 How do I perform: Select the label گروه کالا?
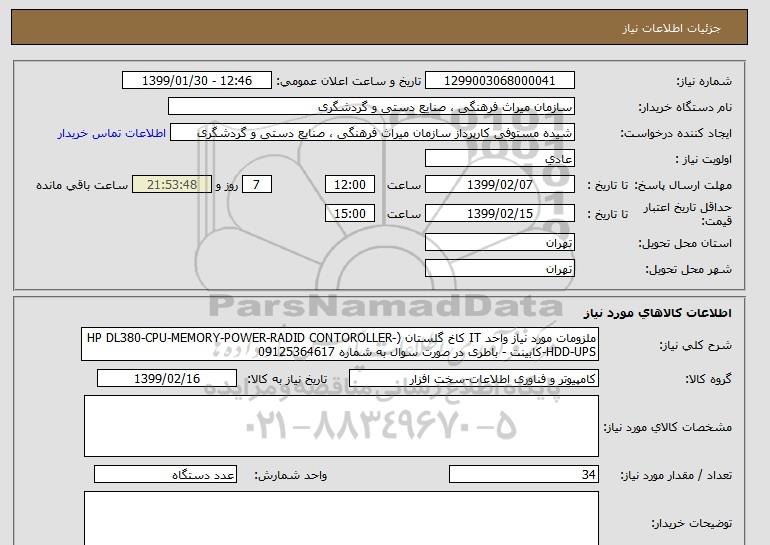[709, 379]
